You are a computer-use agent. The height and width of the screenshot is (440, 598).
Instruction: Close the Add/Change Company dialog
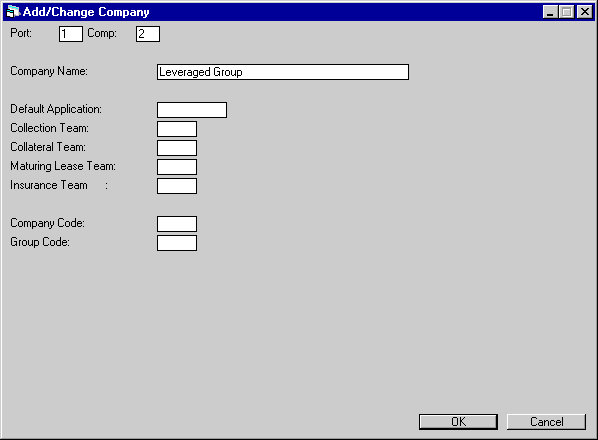(x=585, y=12)
